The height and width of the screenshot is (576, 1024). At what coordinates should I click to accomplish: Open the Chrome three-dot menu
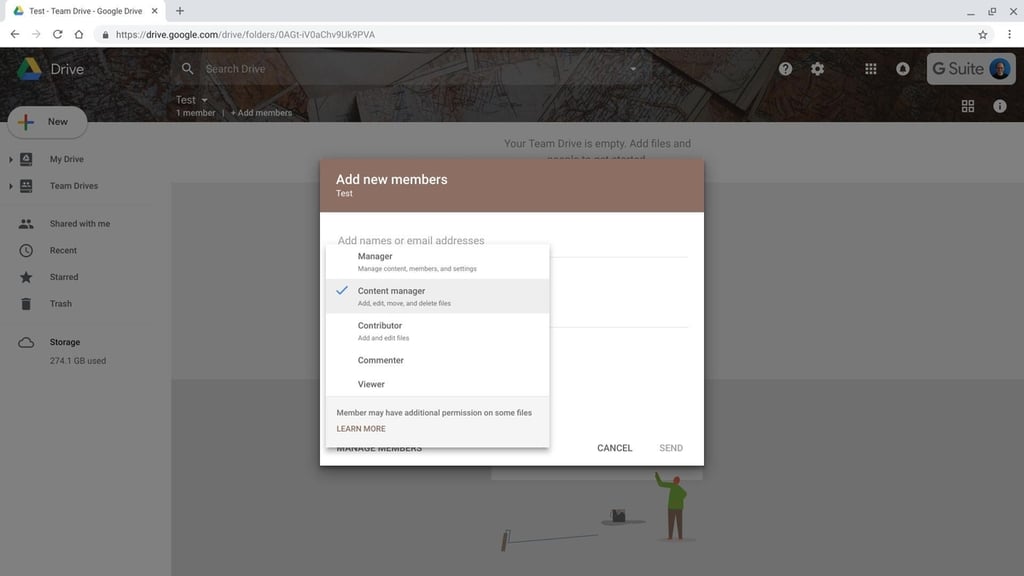pos(1009,35)
